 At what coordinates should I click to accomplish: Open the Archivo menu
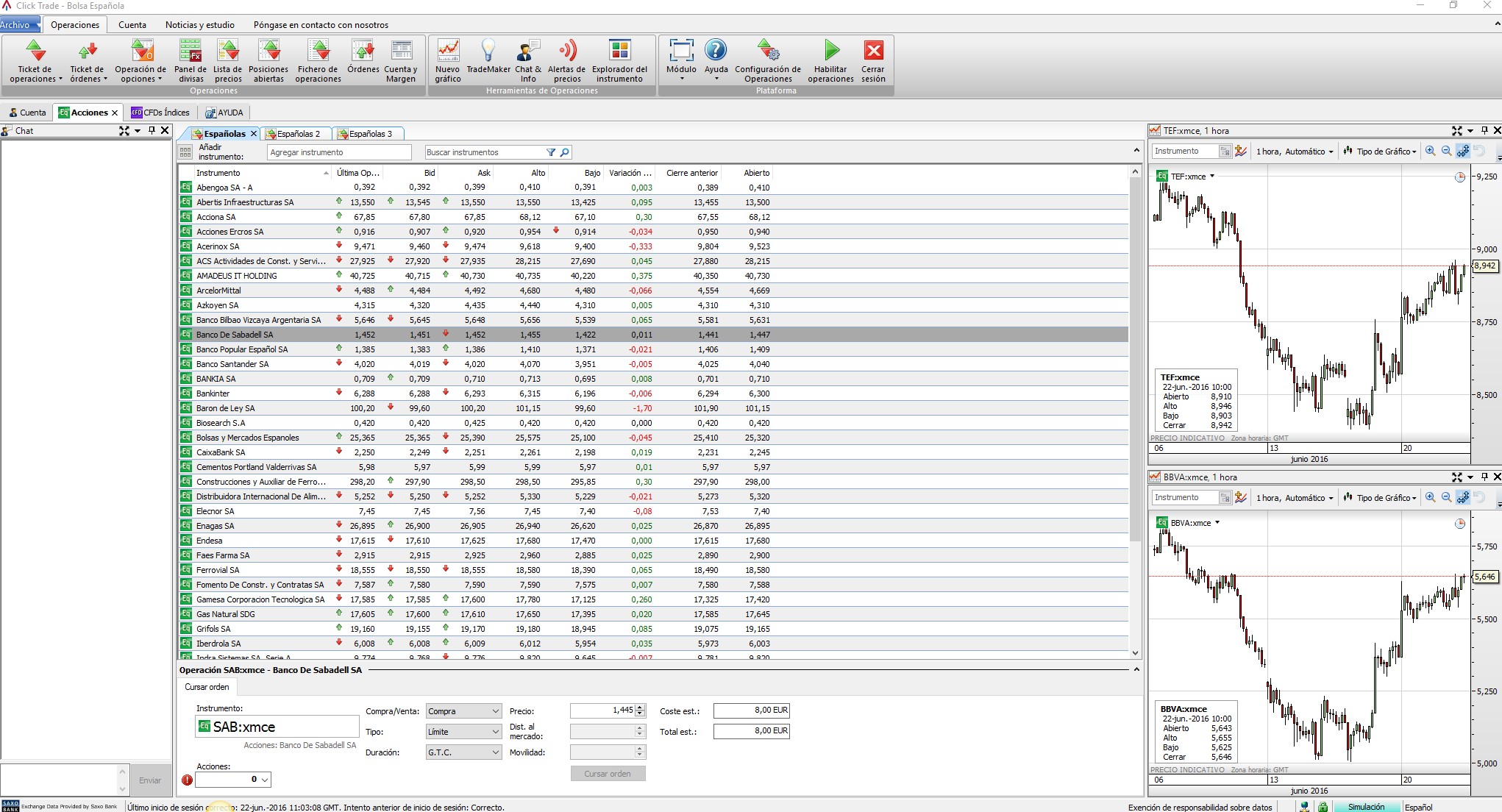click(x=20, y=24)
